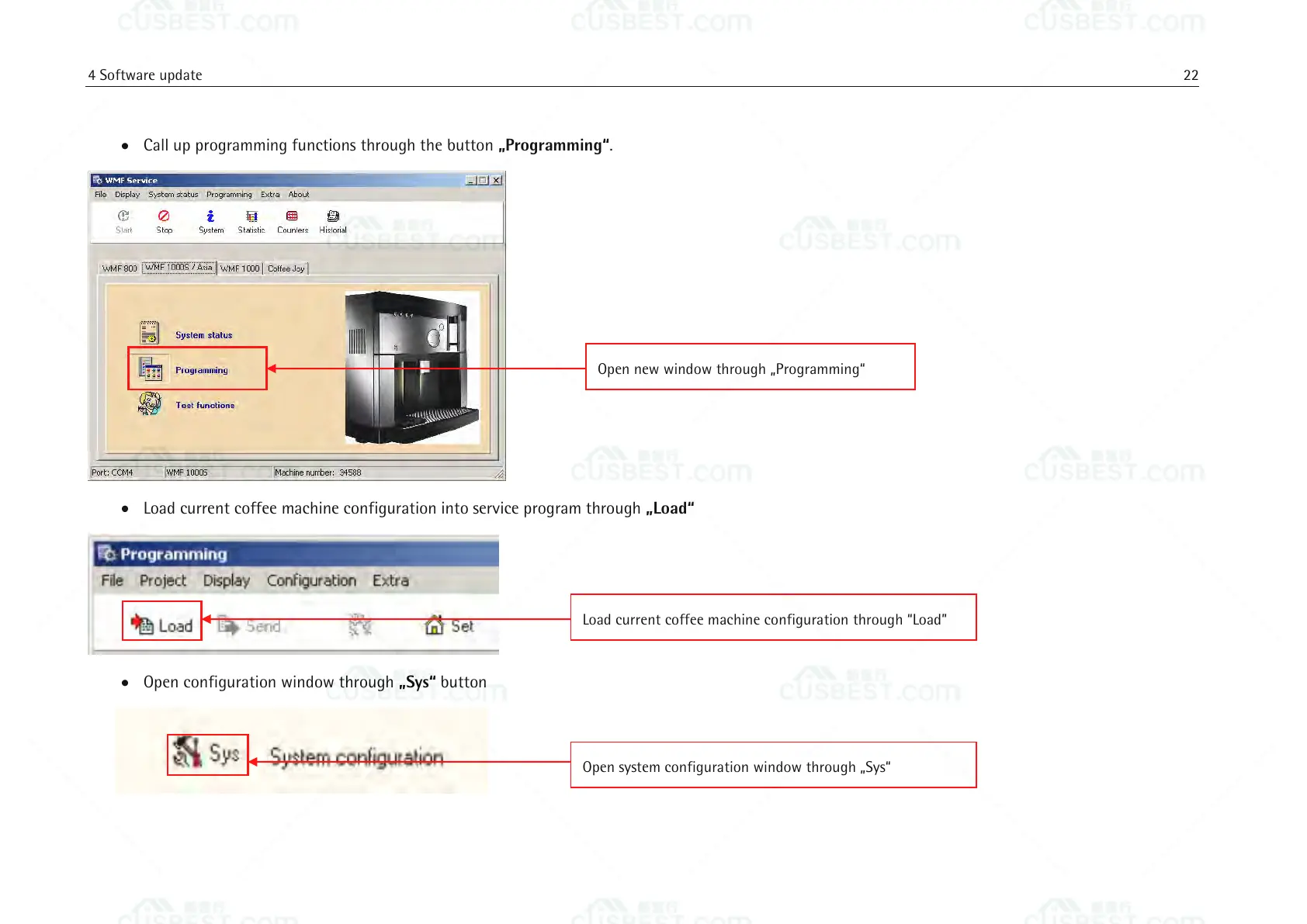Click the 'Load current coffee machine configuration into' bullet
This screenshot has height=924, width=1307.
tap(419, 508)
